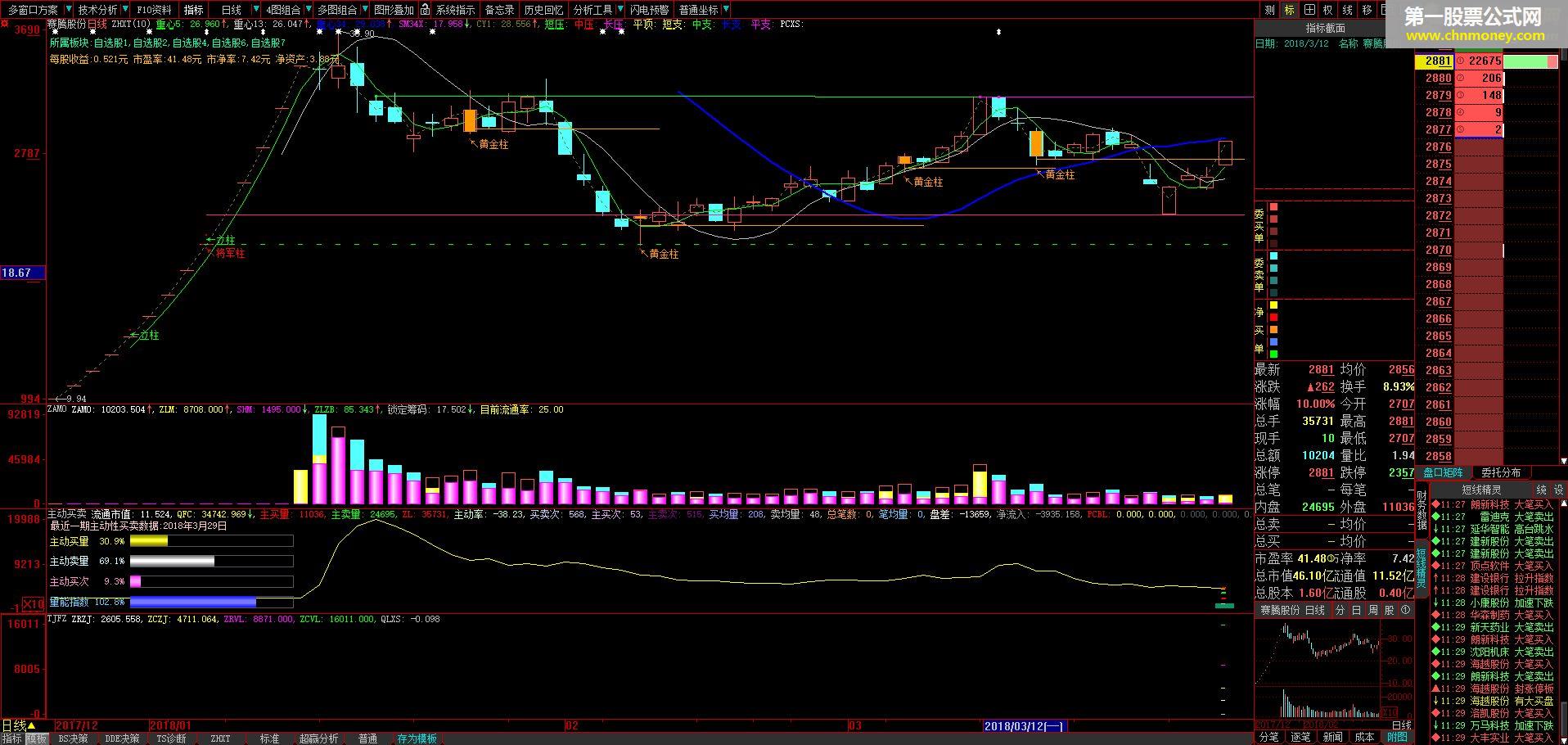
Task: Click the yellow triangle next to 日线 bottom-left
Action: (31, 726)
